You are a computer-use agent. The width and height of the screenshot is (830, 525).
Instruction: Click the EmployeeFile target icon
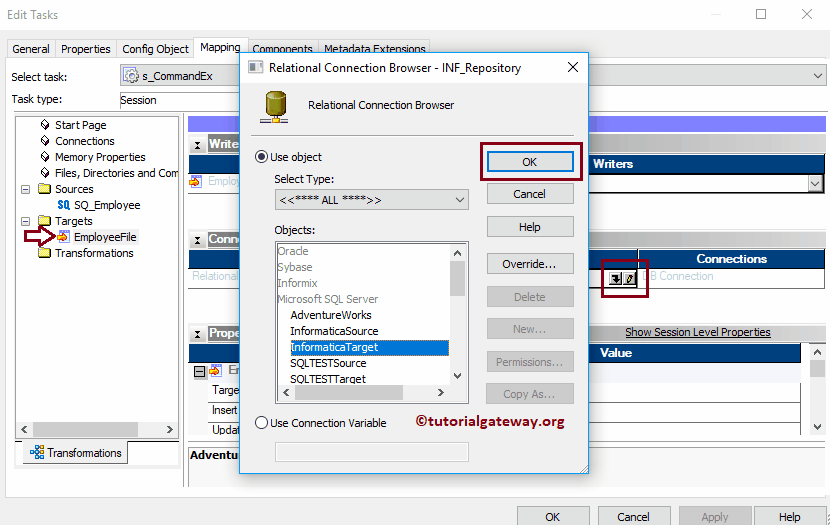[64, 237]
